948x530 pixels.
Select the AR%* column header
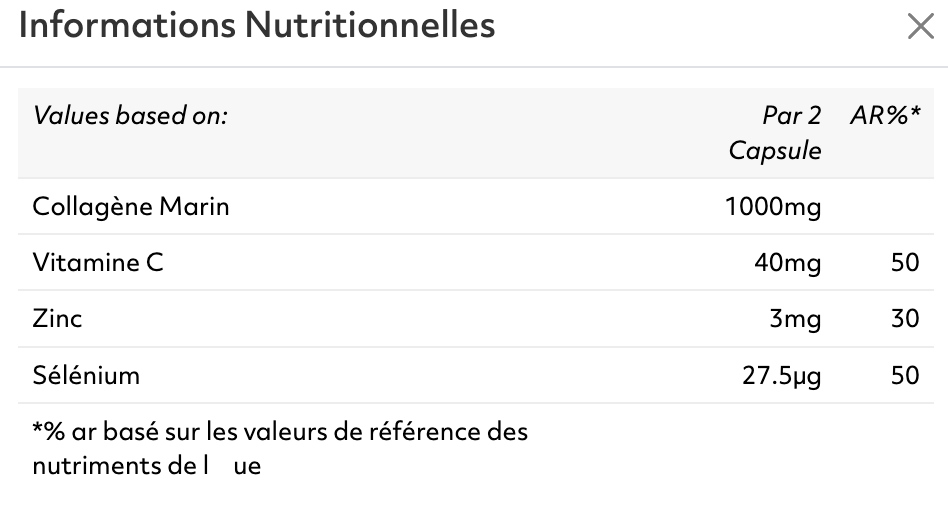point(884,116)
